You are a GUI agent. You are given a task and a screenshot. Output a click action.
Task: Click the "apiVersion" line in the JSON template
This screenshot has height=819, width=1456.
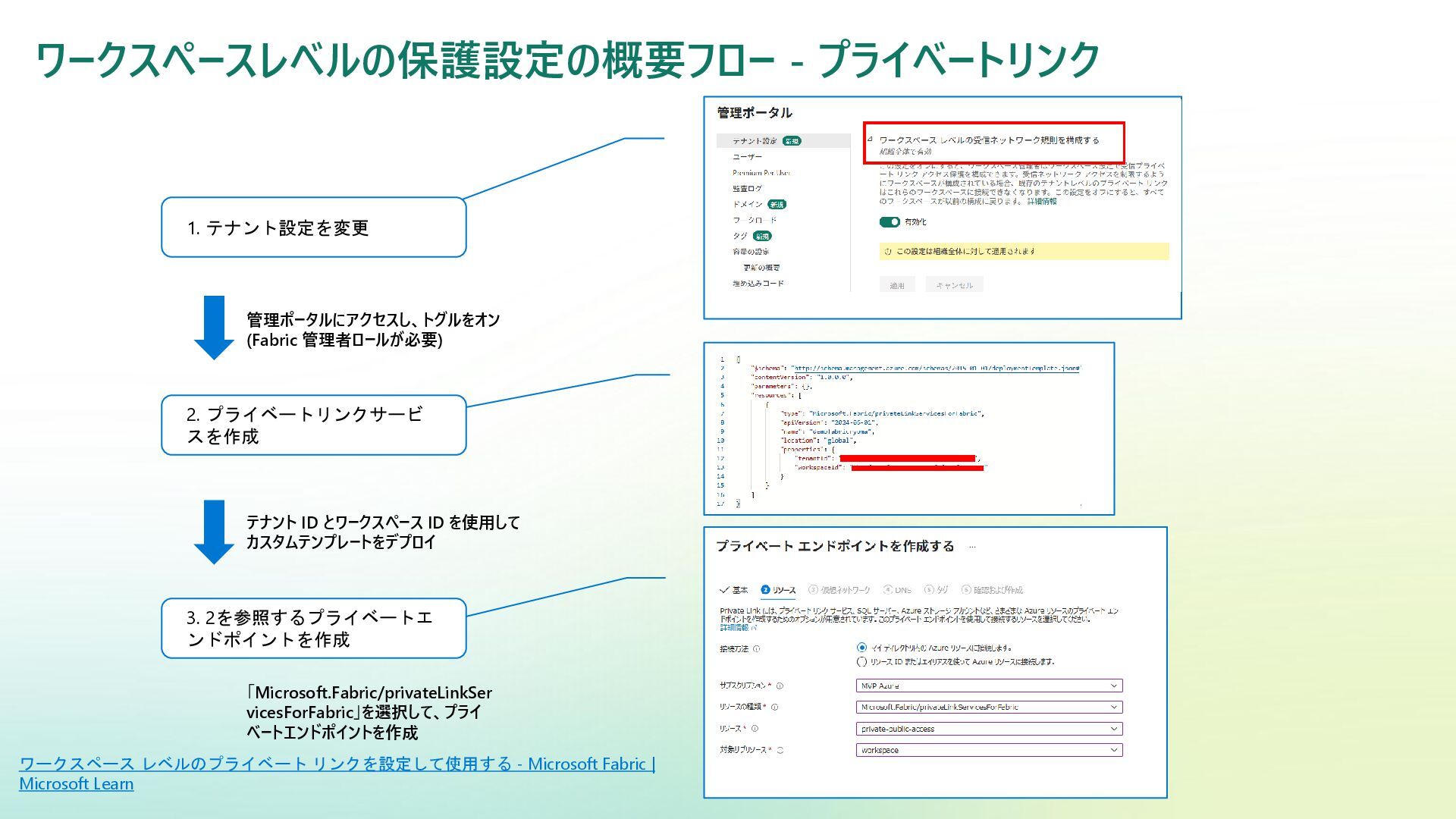coord(830,422)
